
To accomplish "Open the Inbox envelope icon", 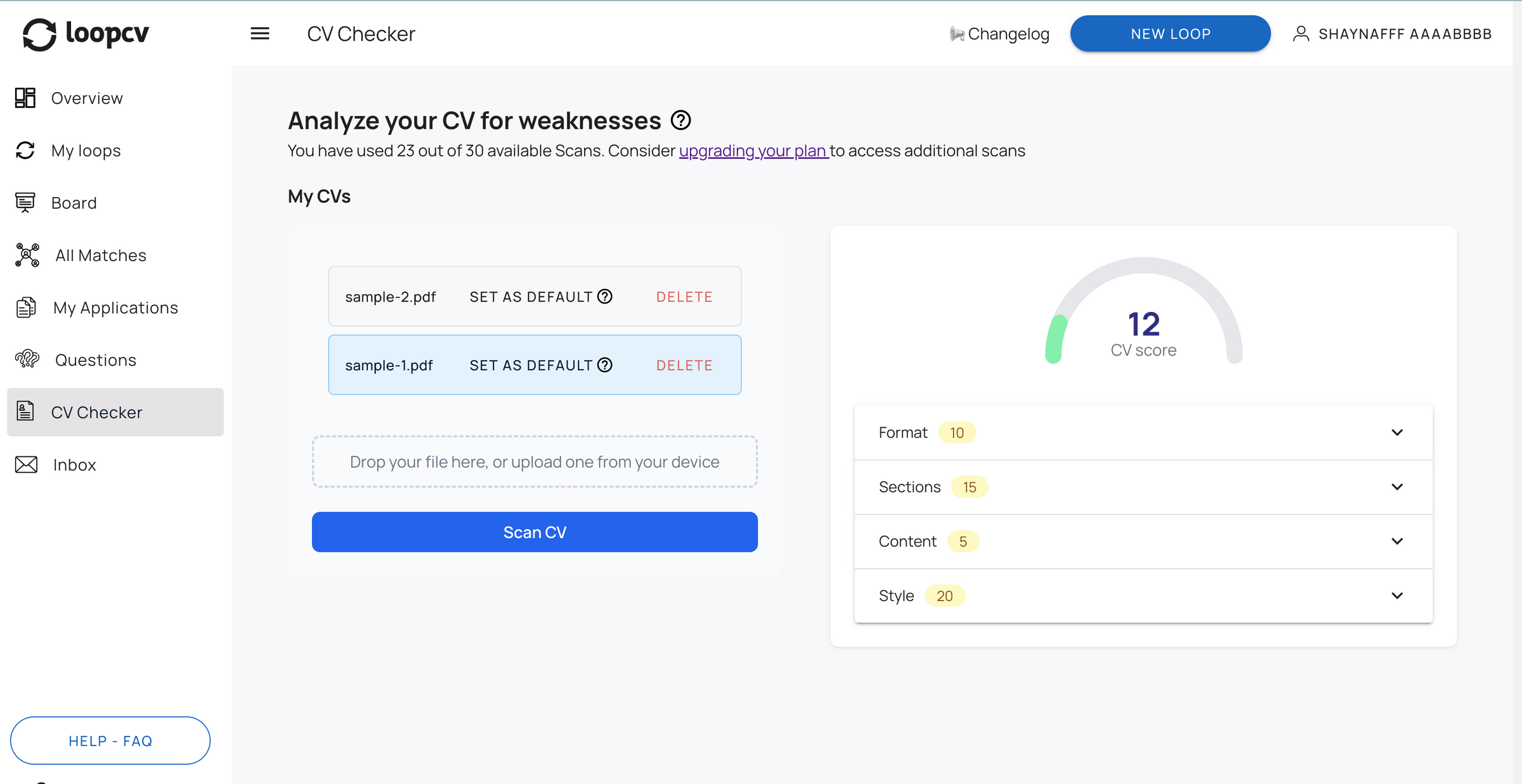I will pyautogui.click(x=25, y=465).
